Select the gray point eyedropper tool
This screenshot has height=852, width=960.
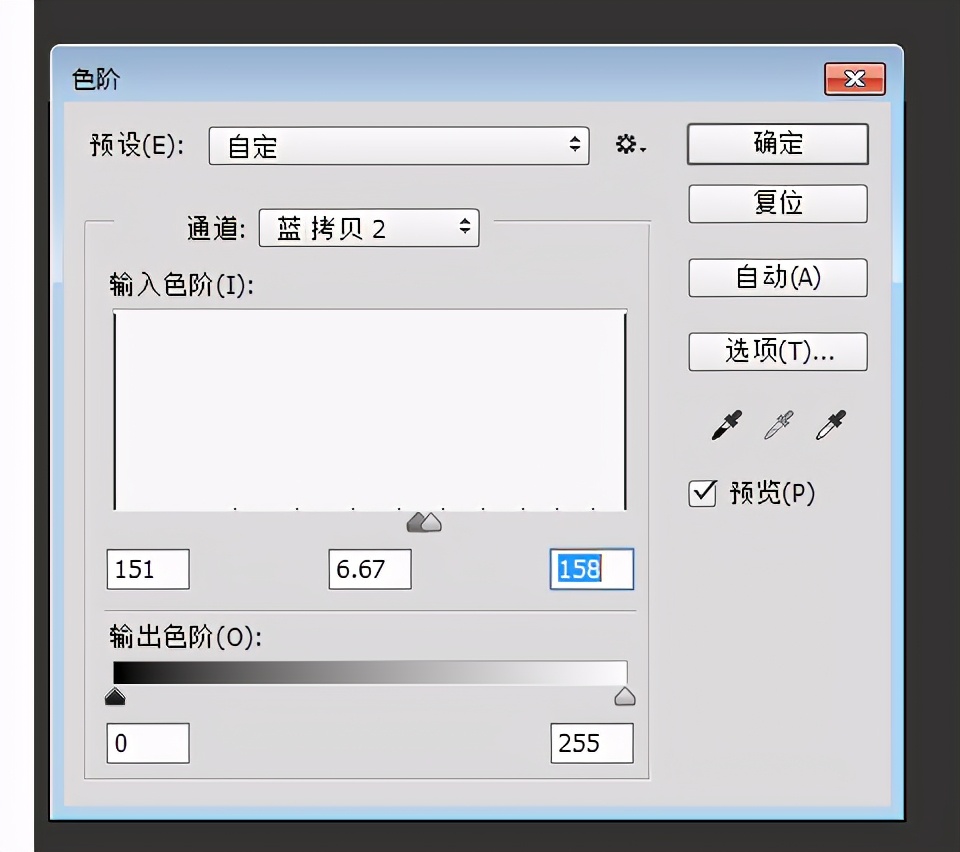tap(779, 425)
